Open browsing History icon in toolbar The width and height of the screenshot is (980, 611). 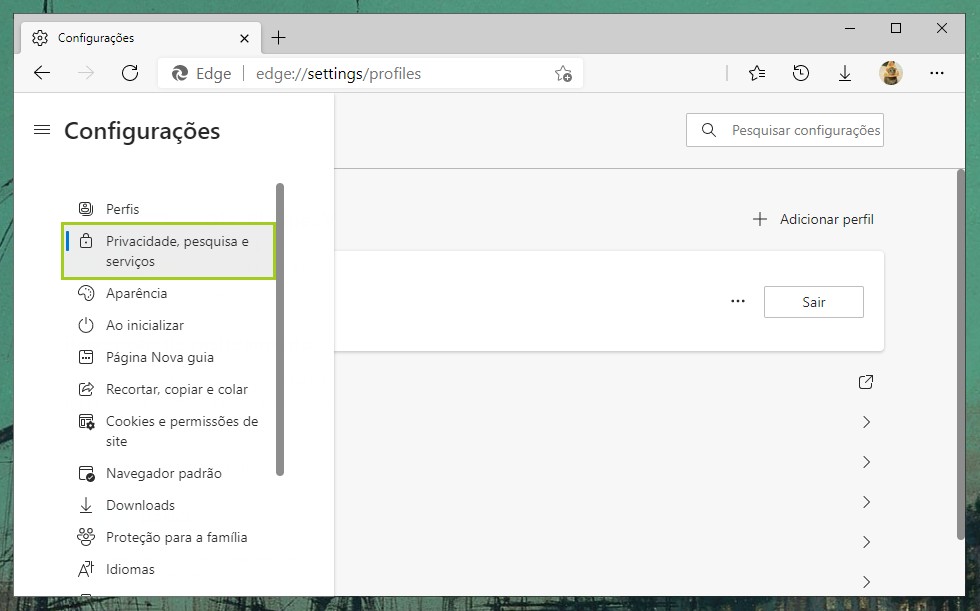(x=800, y=73)
